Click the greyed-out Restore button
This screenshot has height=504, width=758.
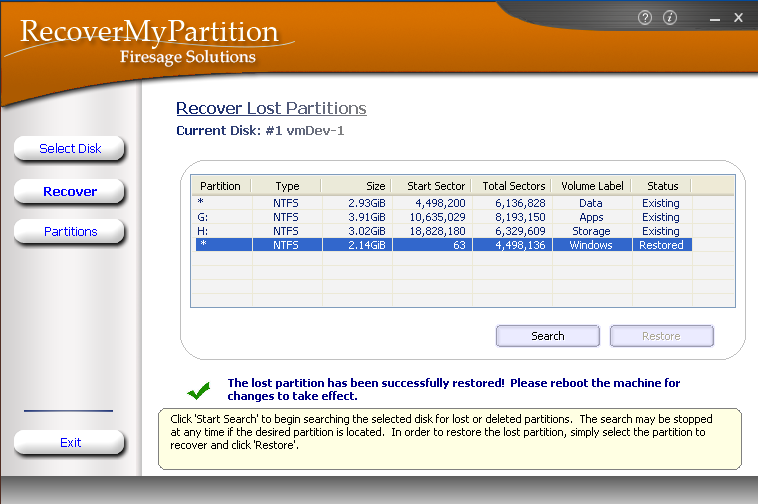661,336
